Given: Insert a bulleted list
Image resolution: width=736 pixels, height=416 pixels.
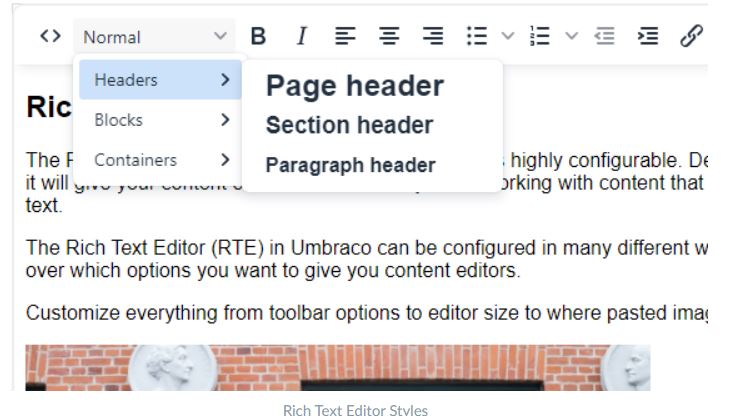Looking at the screenshot, I should pos(477,36).
